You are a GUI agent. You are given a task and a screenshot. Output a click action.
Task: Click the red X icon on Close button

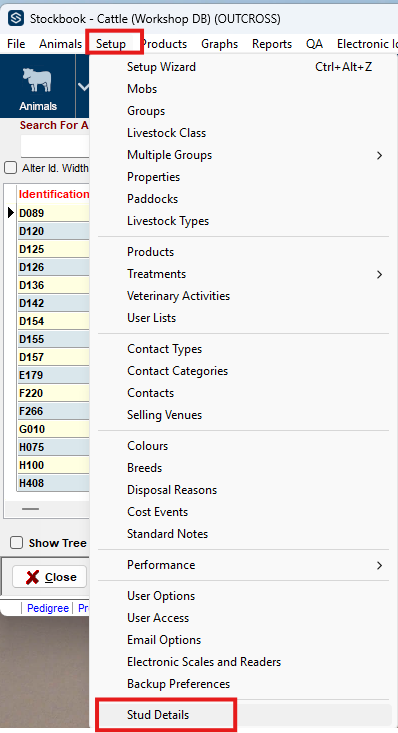click(32, 577)
